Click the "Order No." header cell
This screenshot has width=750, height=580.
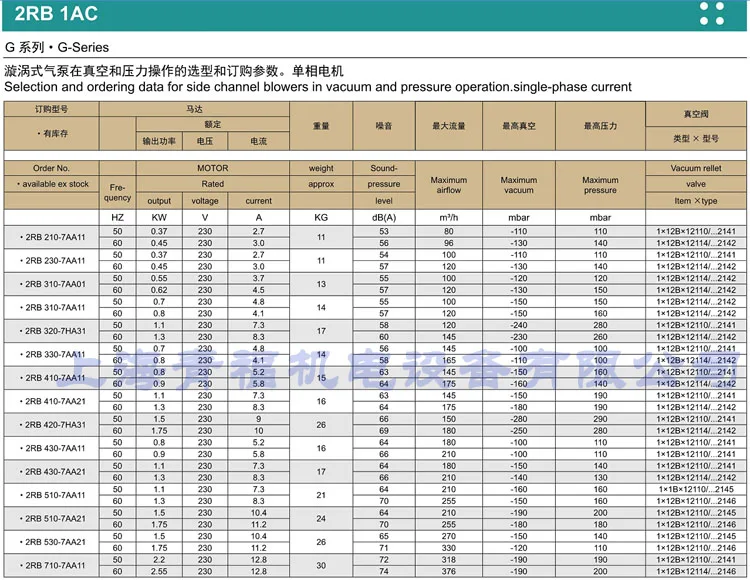coord(51,168)
